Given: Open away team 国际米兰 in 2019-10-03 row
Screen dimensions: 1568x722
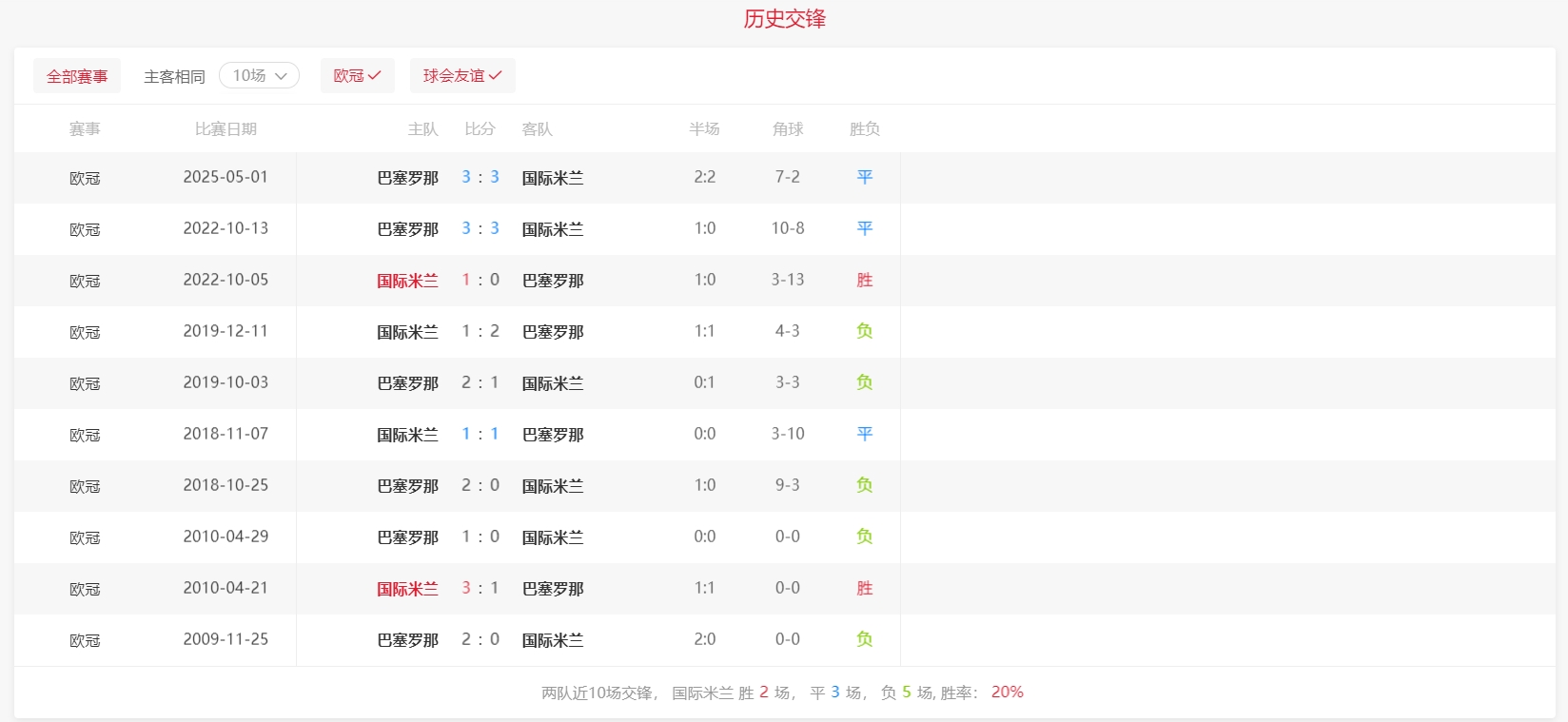Looking at the screenshot, I should tap(553, 383).
